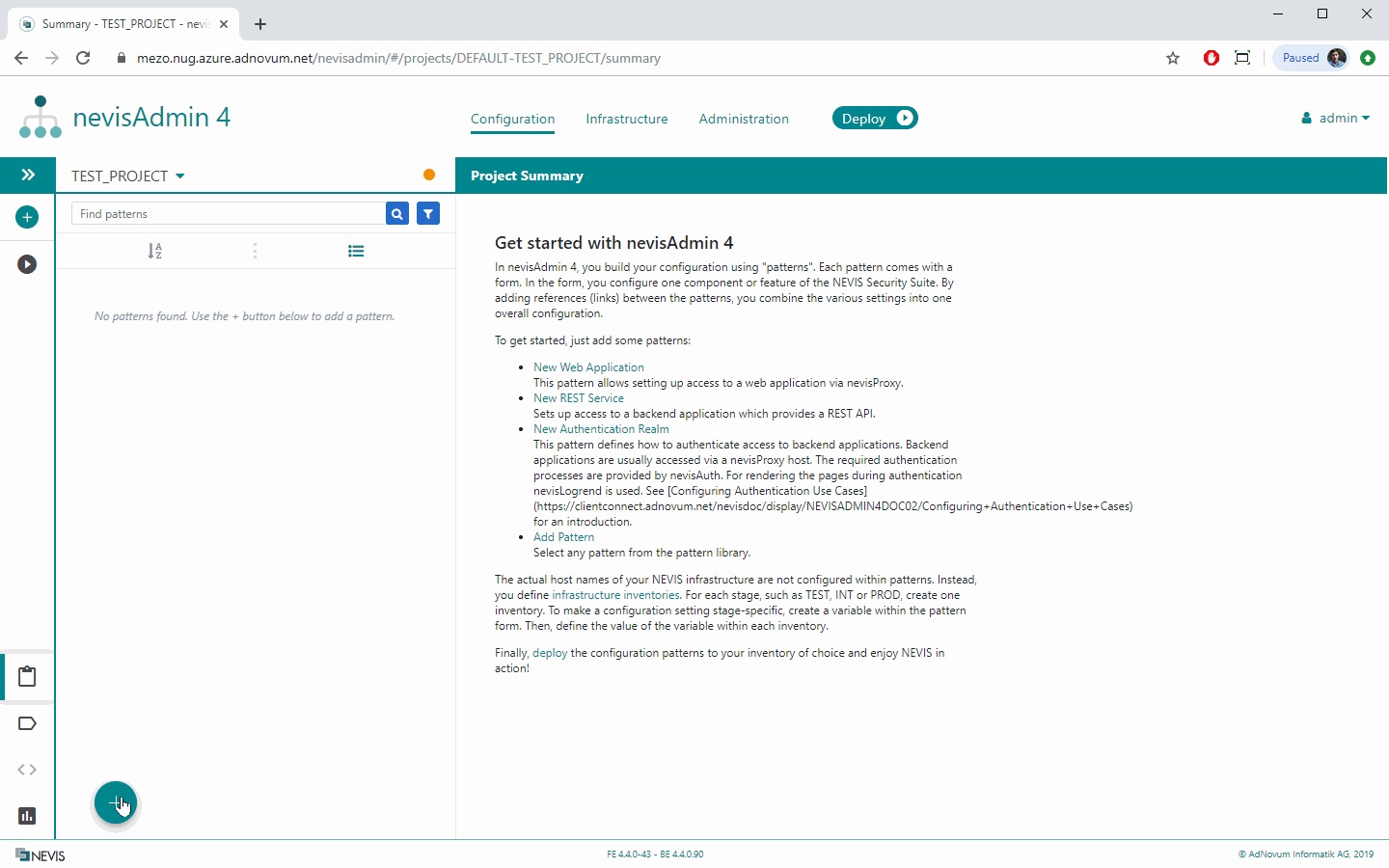Click the 'Get started with nevisAdmin 4' heading

[614, 243]
